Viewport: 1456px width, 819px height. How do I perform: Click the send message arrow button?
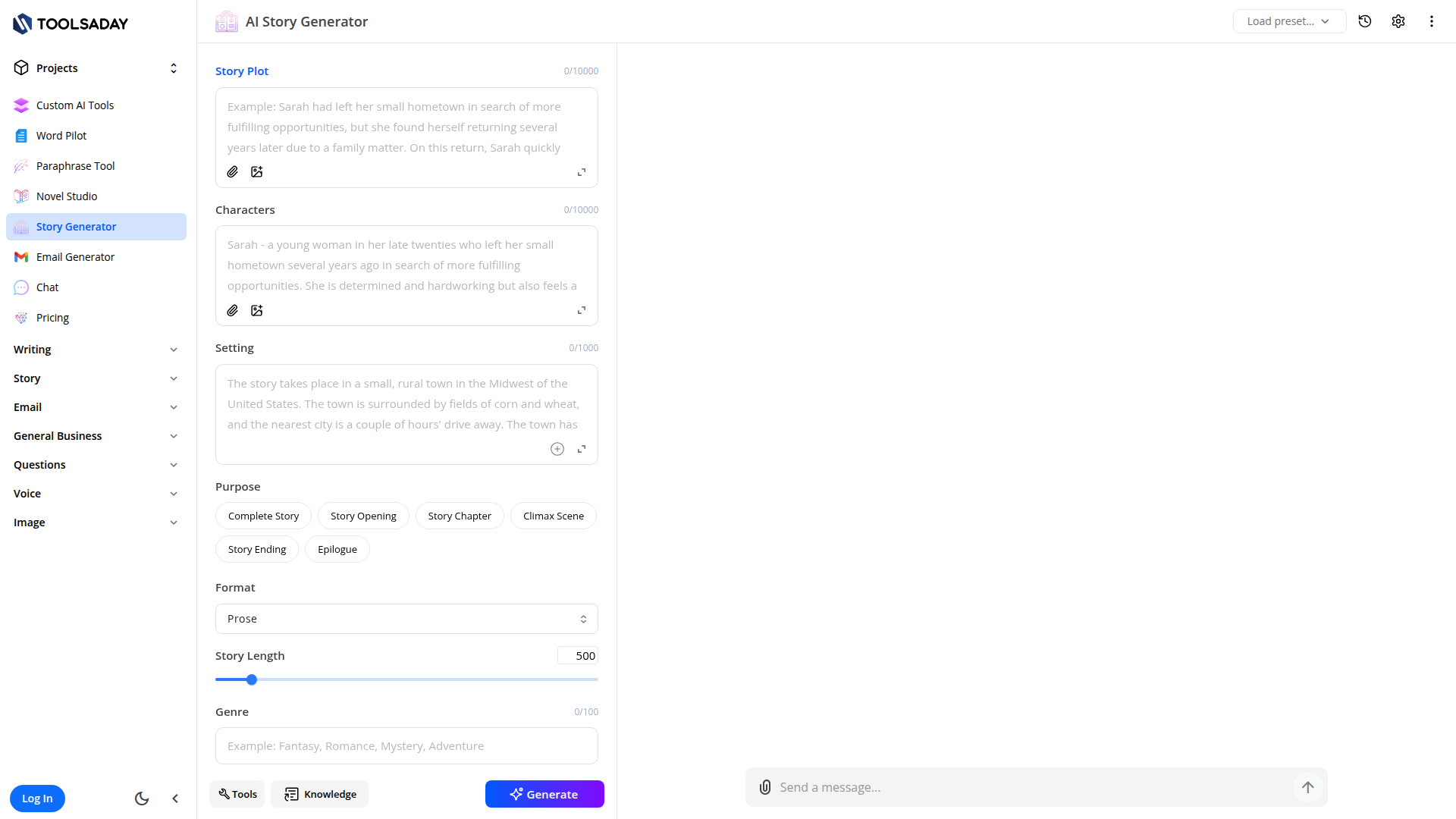pyautogui.click(x=1308, y=787)
